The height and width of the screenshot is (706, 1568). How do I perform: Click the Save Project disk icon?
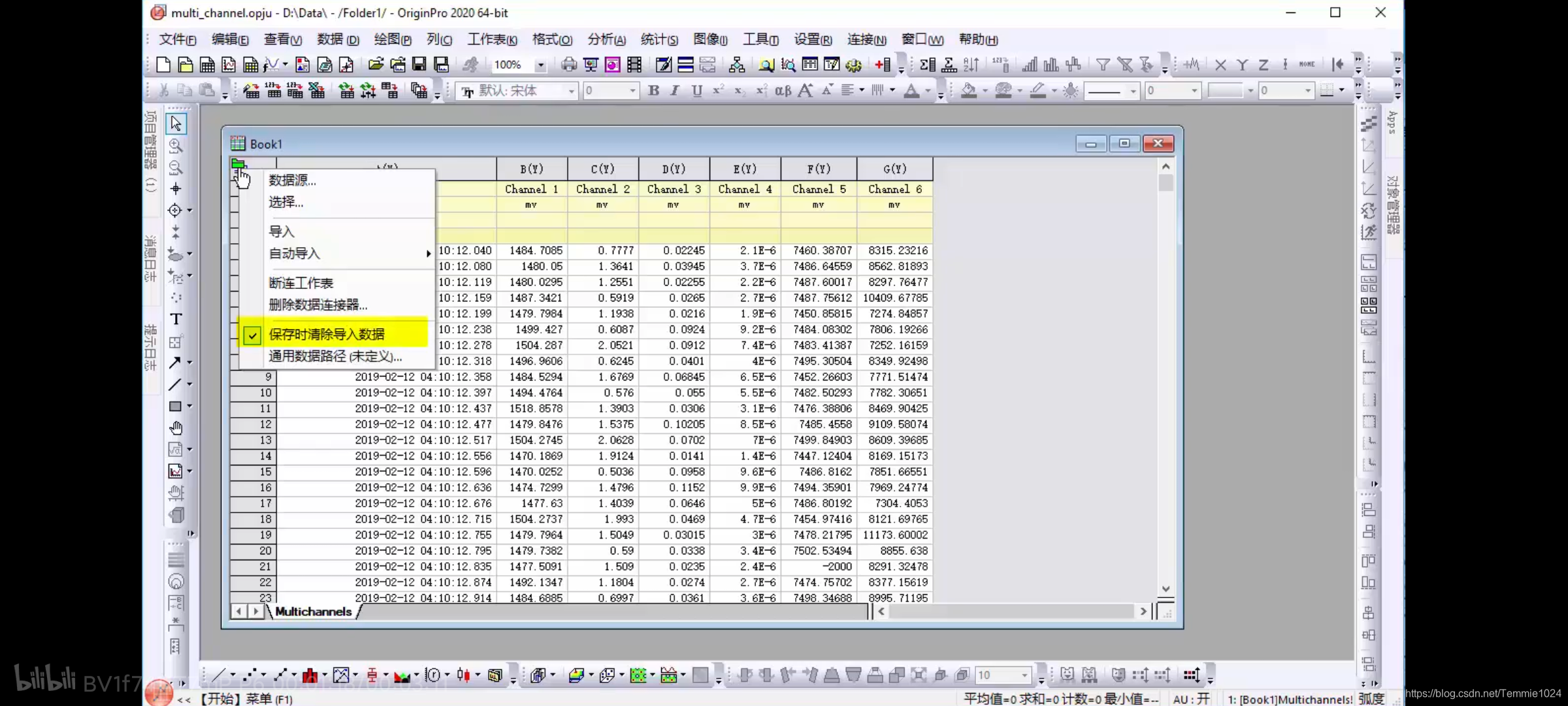[x=419, y=65]
